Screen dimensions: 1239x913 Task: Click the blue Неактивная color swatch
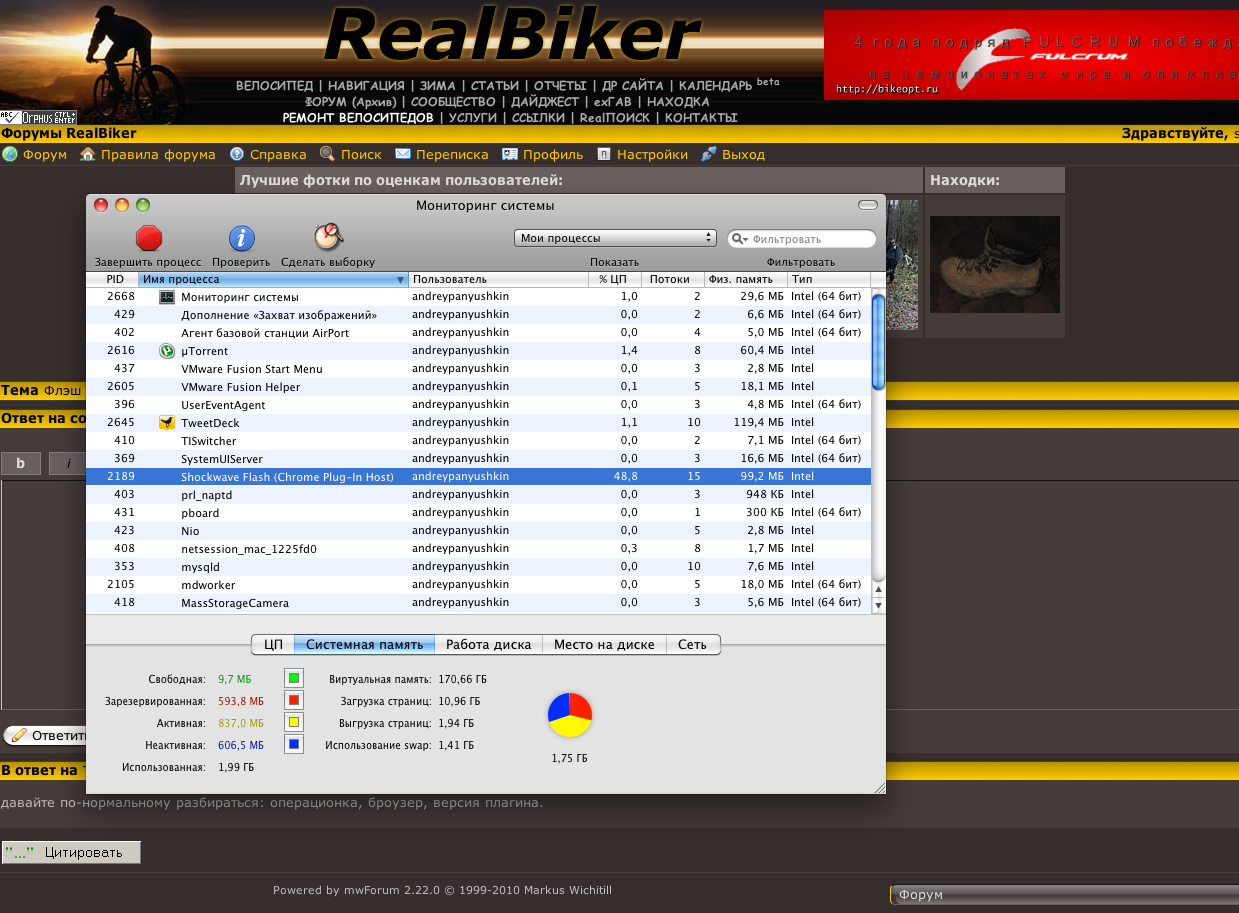click(293, 744)
